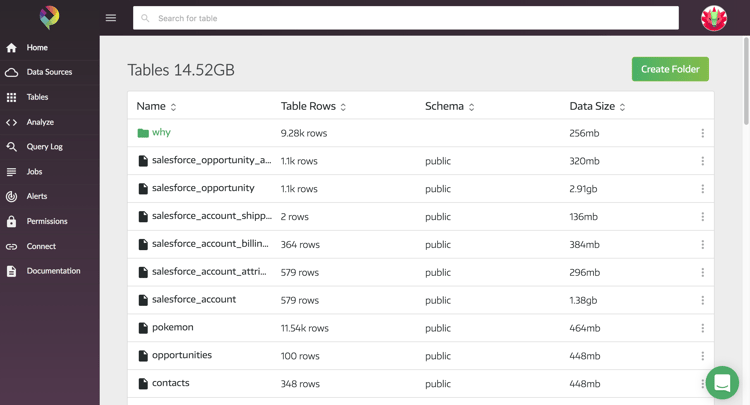Go to Data Sources in sidebar
The height and width of the screenshot is (405, 750).
coord(48,72)
